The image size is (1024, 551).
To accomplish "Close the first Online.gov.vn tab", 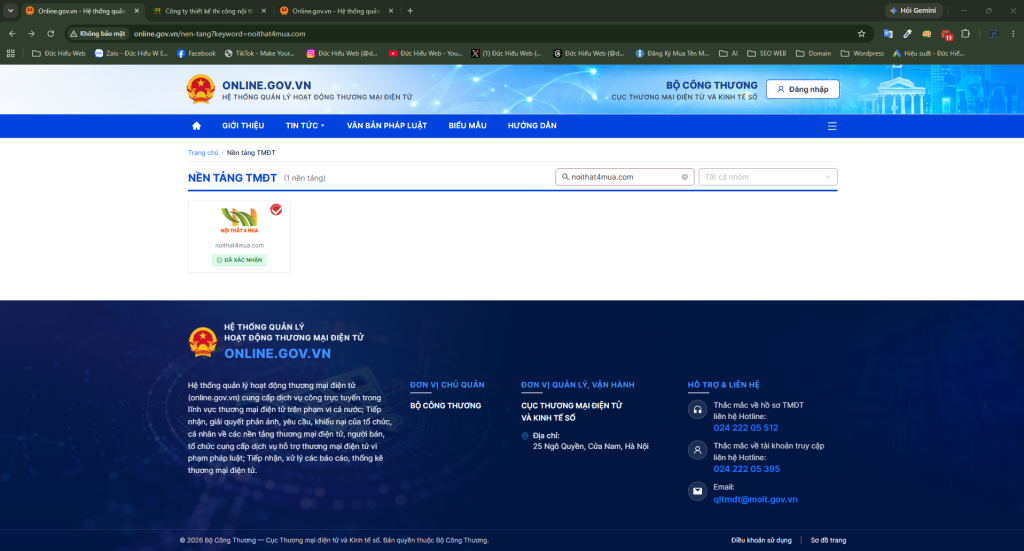I will pyautogui.click(x=136, y=11).
